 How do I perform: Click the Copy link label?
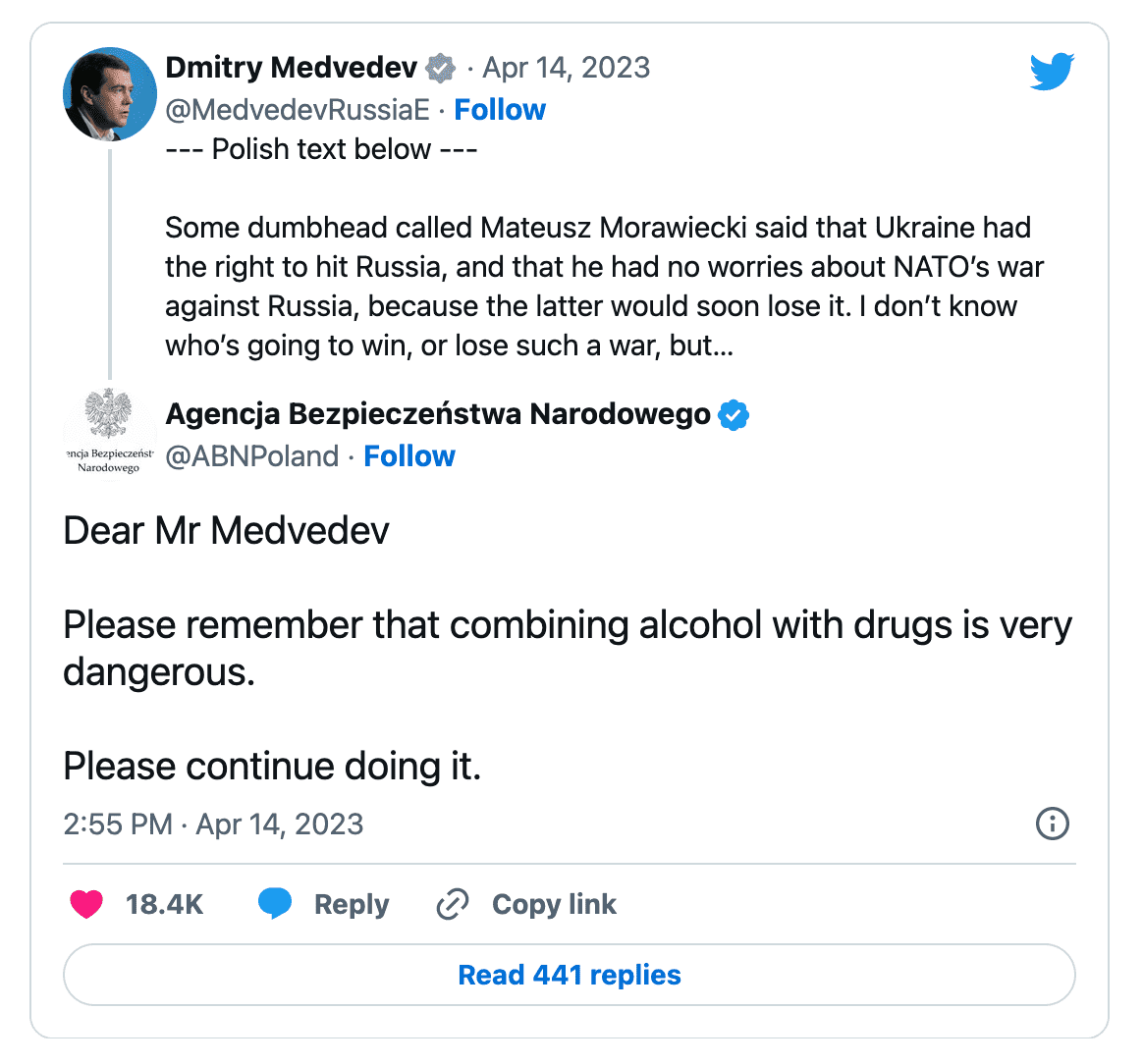pyautogui.click(x=554, y=904)
